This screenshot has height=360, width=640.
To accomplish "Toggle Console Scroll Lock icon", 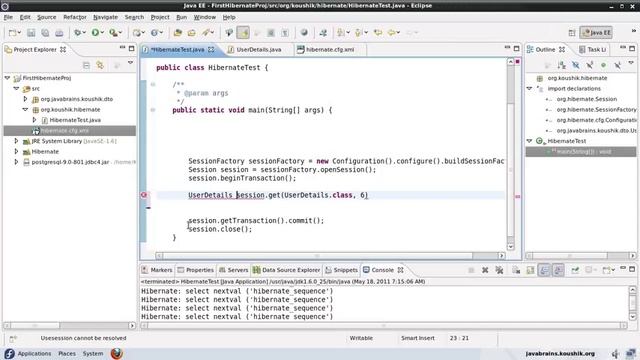I will click(530, 270).
